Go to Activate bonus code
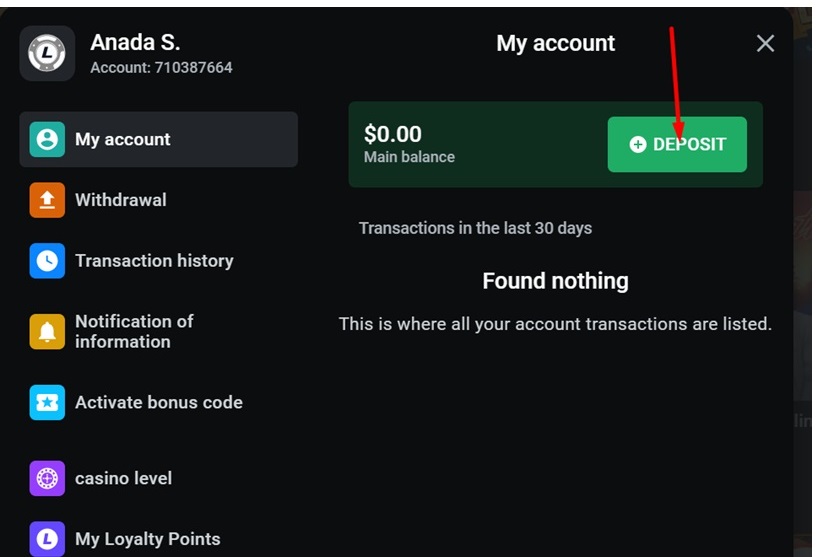This screenshot has height=557, width=816. (x=159, y=402)
